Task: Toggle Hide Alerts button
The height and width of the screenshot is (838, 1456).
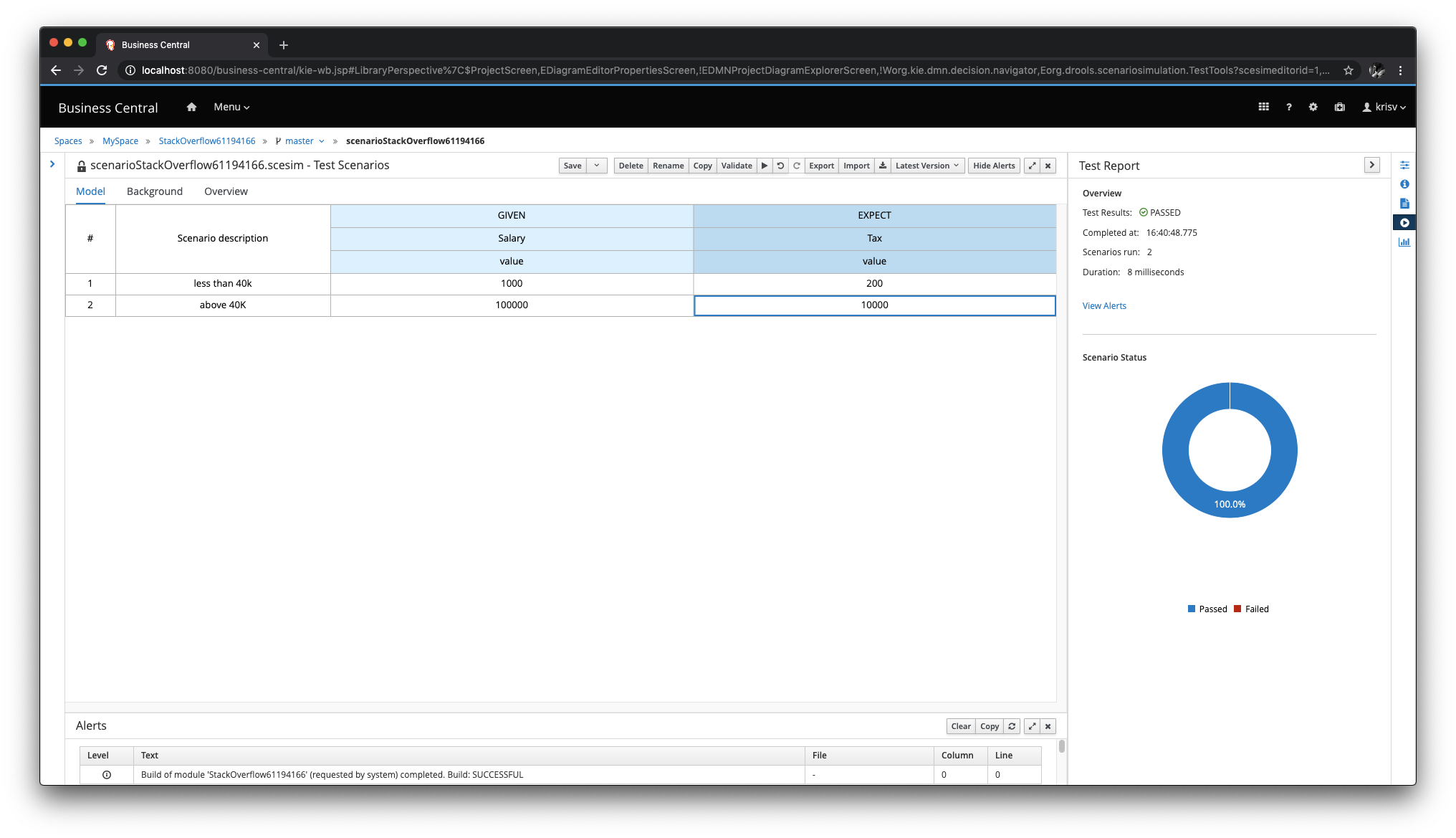Action: click(x=994, y=166)
